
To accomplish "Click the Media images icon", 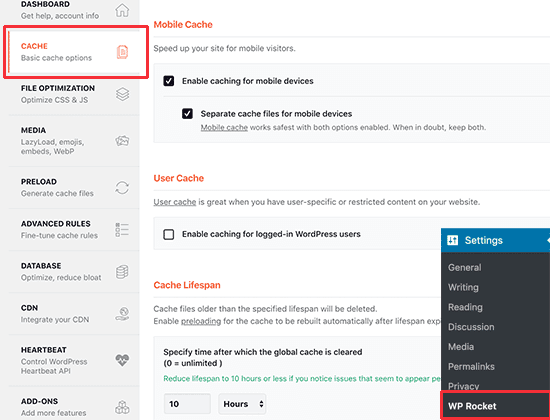I will pos(122,141).
